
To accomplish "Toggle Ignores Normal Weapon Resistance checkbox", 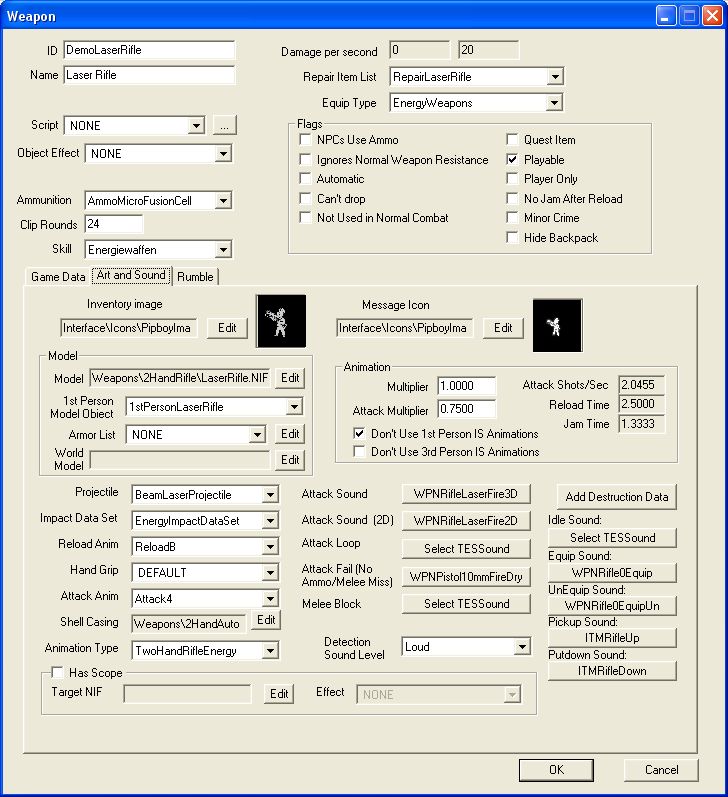I will click(x=306, y=160).
